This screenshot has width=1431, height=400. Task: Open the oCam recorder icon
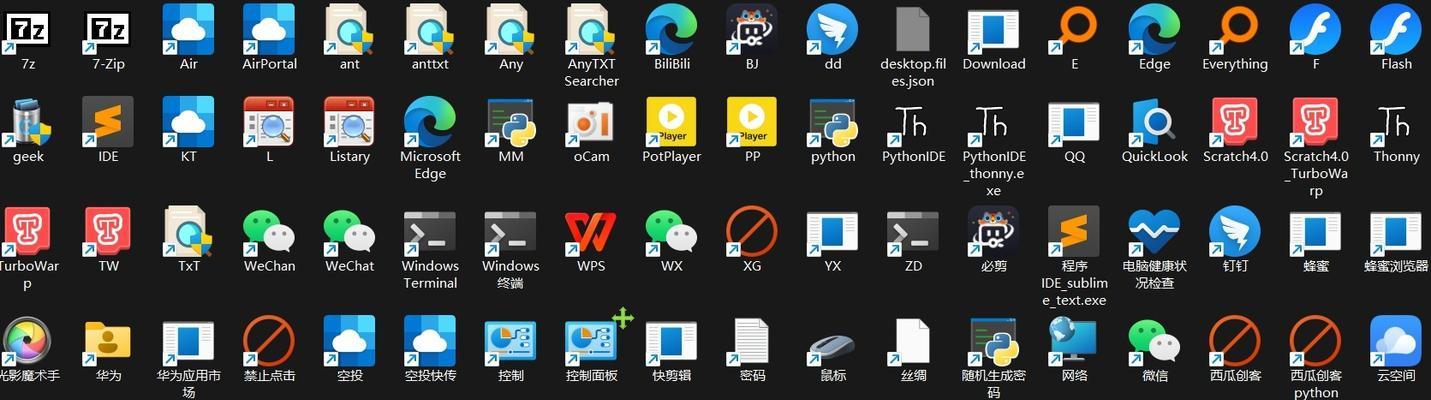pos(592,122)
